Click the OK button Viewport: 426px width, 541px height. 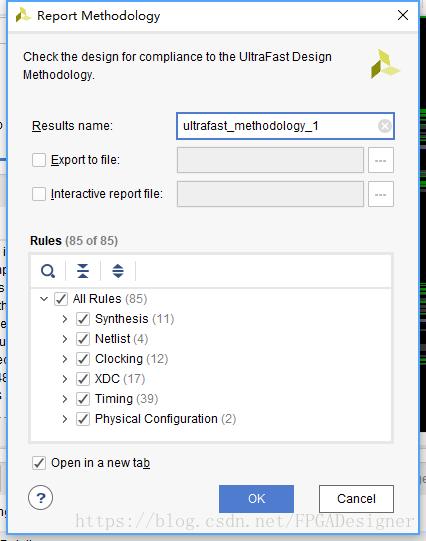[256, 499]
